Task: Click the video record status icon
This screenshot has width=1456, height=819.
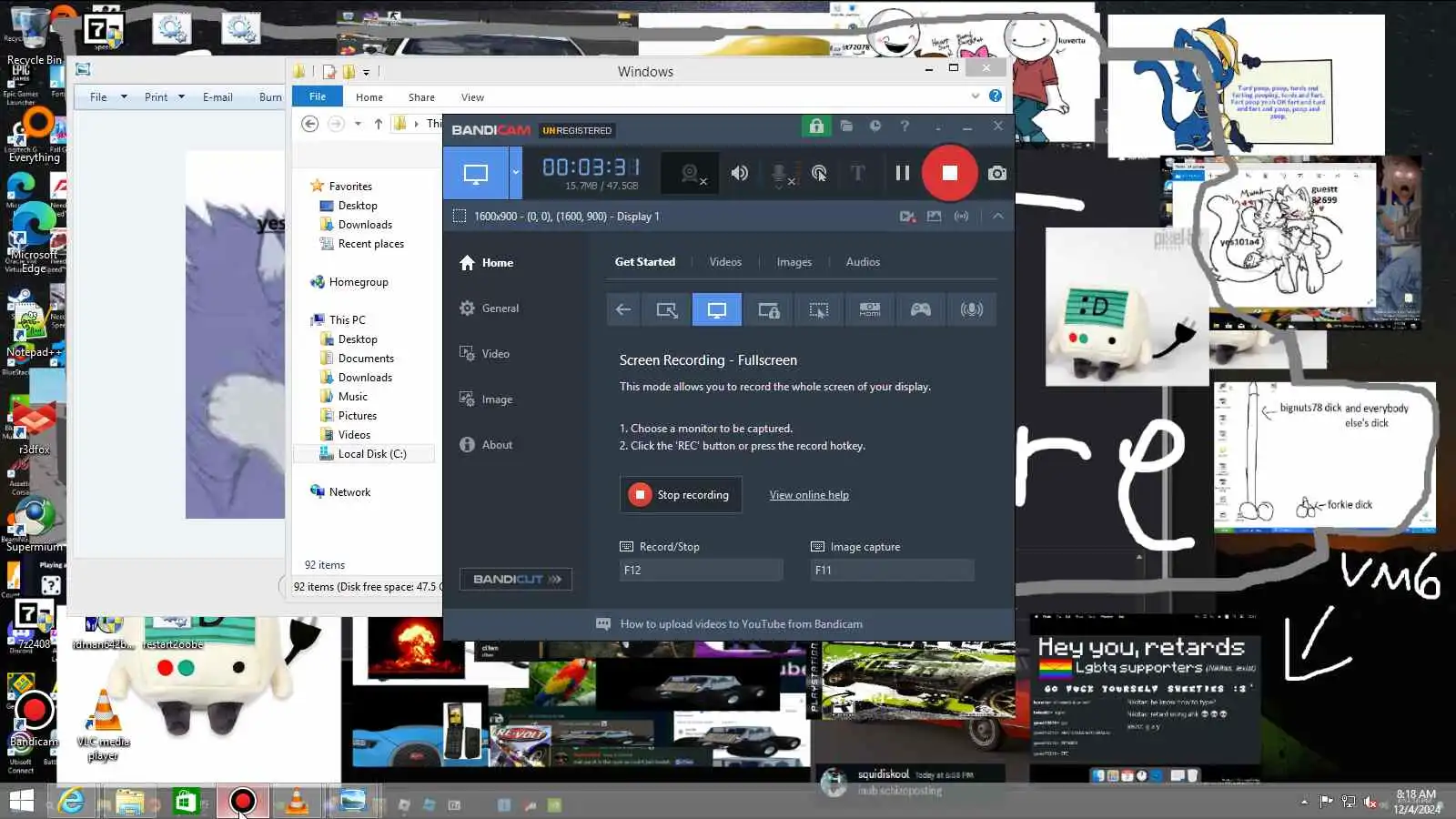Action: click(x=907, y=217)
